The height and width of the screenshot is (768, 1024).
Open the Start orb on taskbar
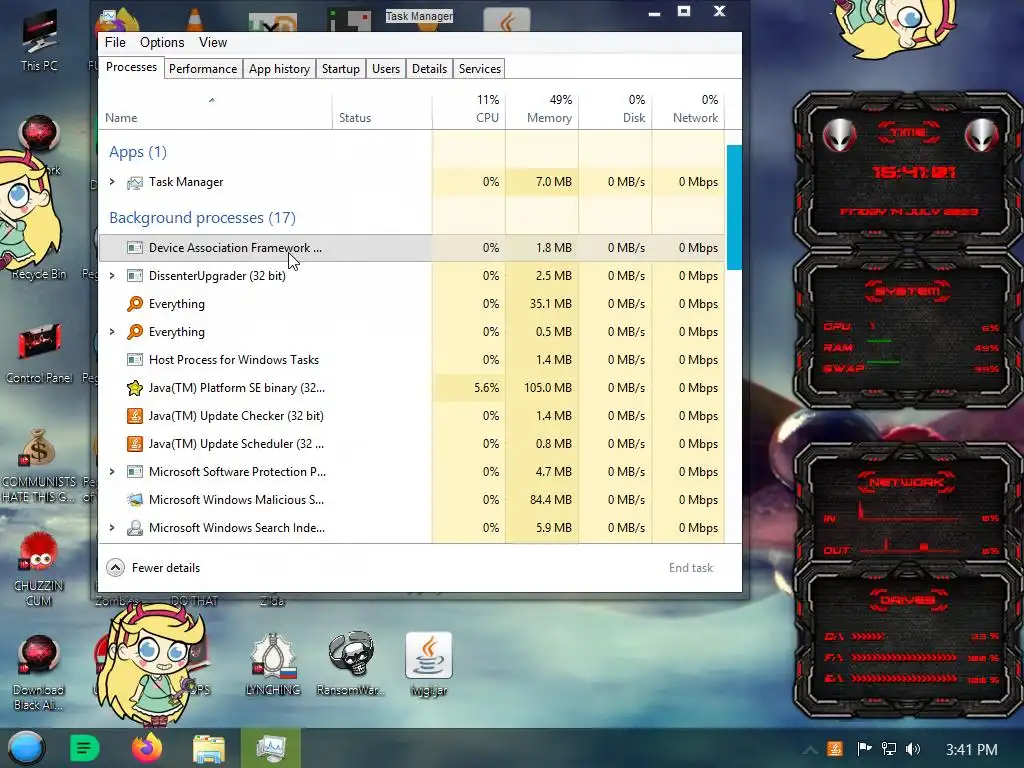pos(26,748)
